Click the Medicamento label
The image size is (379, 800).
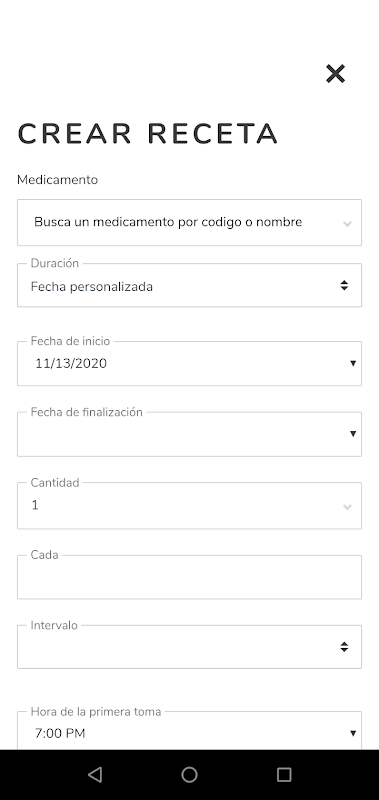click(57, 180)
